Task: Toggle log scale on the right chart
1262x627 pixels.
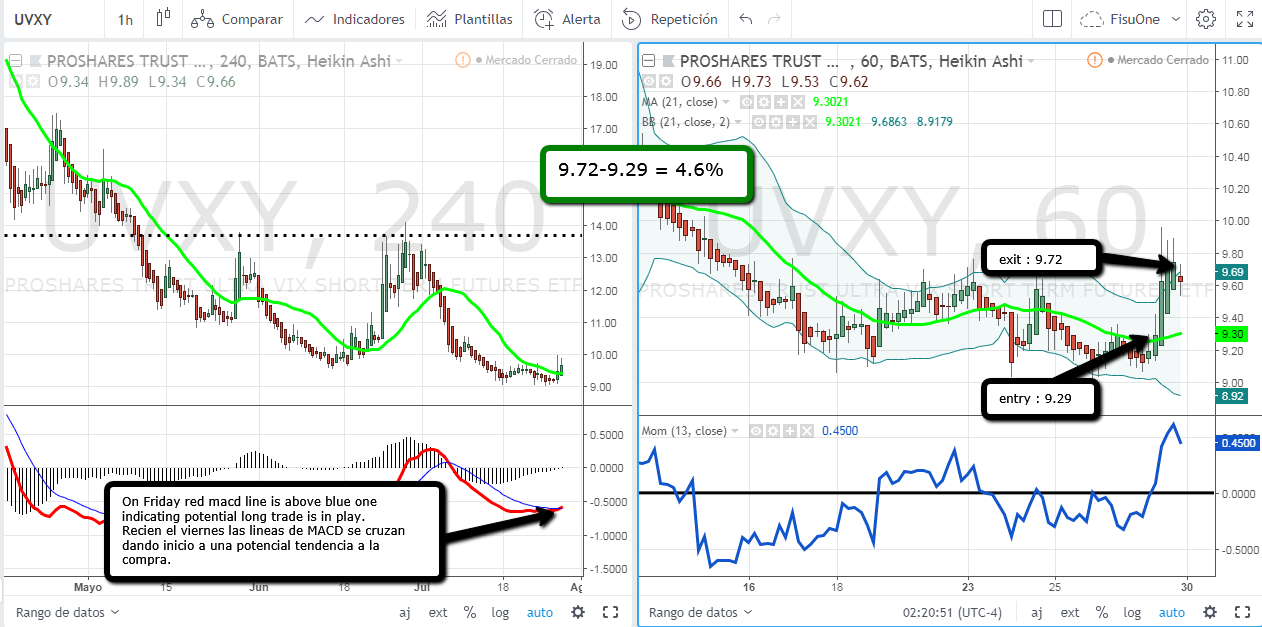Action: pyautogui.click(x=1131, y=612)
